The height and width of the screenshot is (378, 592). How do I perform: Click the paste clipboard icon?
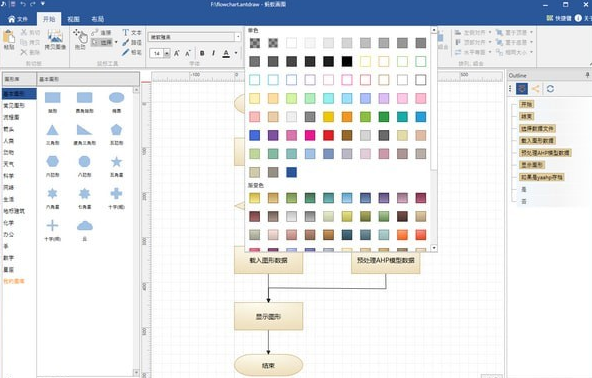click(x=9, y=39)
